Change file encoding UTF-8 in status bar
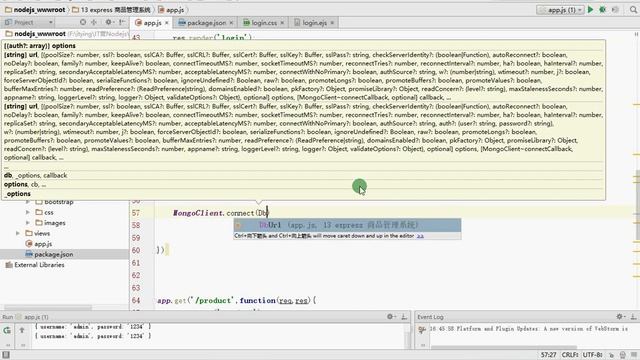This screenshot has width=640, height=360. [592, 355]
